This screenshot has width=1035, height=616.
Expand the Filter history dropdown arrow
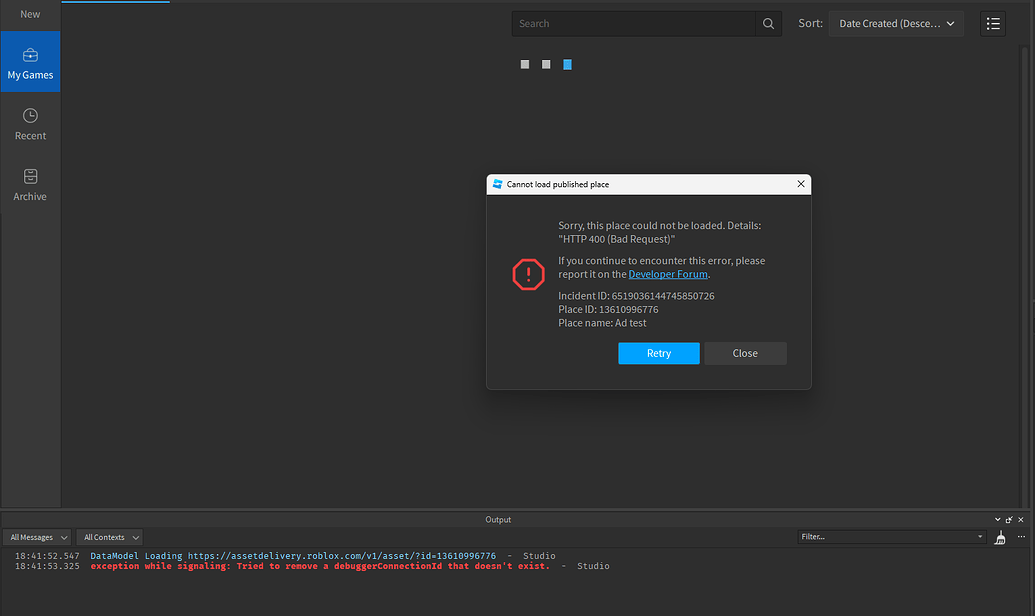[980, 537]
